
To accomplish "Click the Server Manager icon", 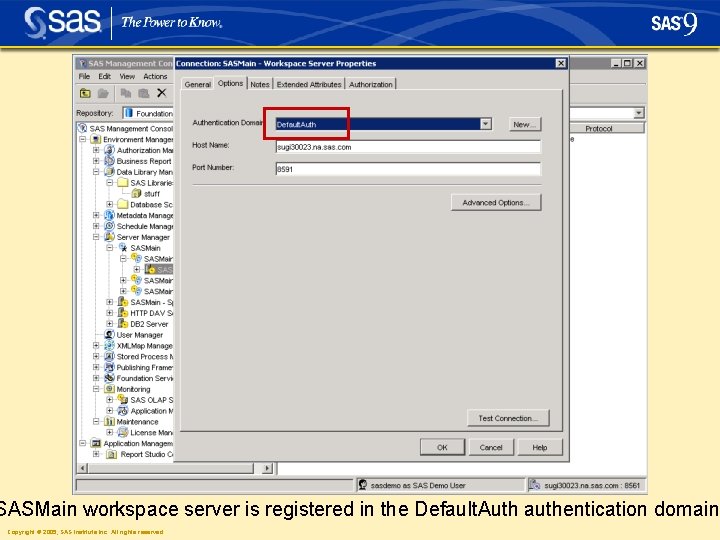I will tap(109, 237).
